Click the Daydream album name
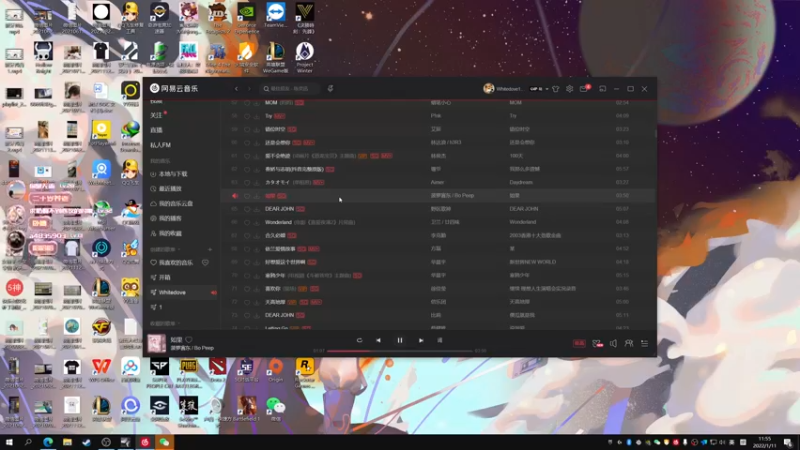The image size is (800, 450). coord(521,183)
